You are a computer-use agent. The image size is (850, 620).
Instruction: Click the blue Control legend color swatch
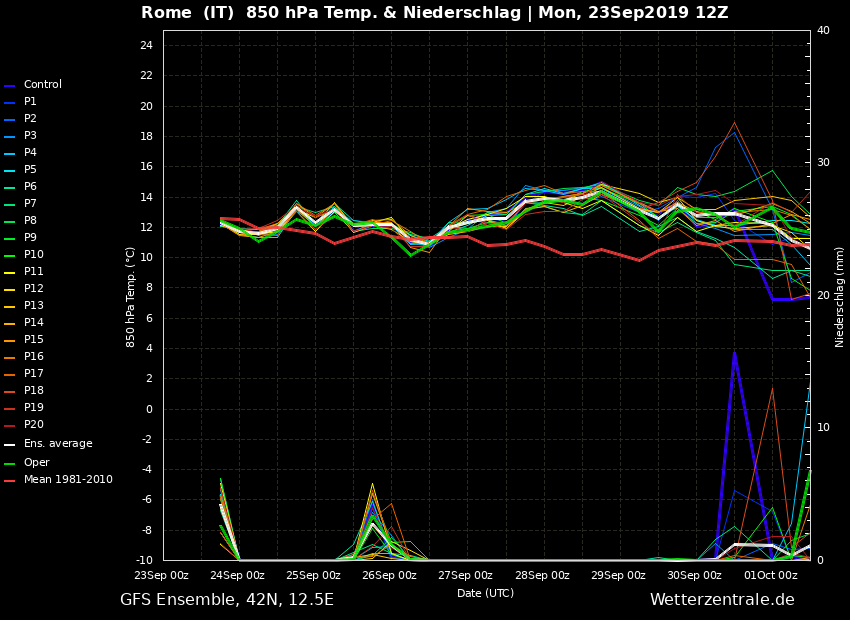(9, 86)
